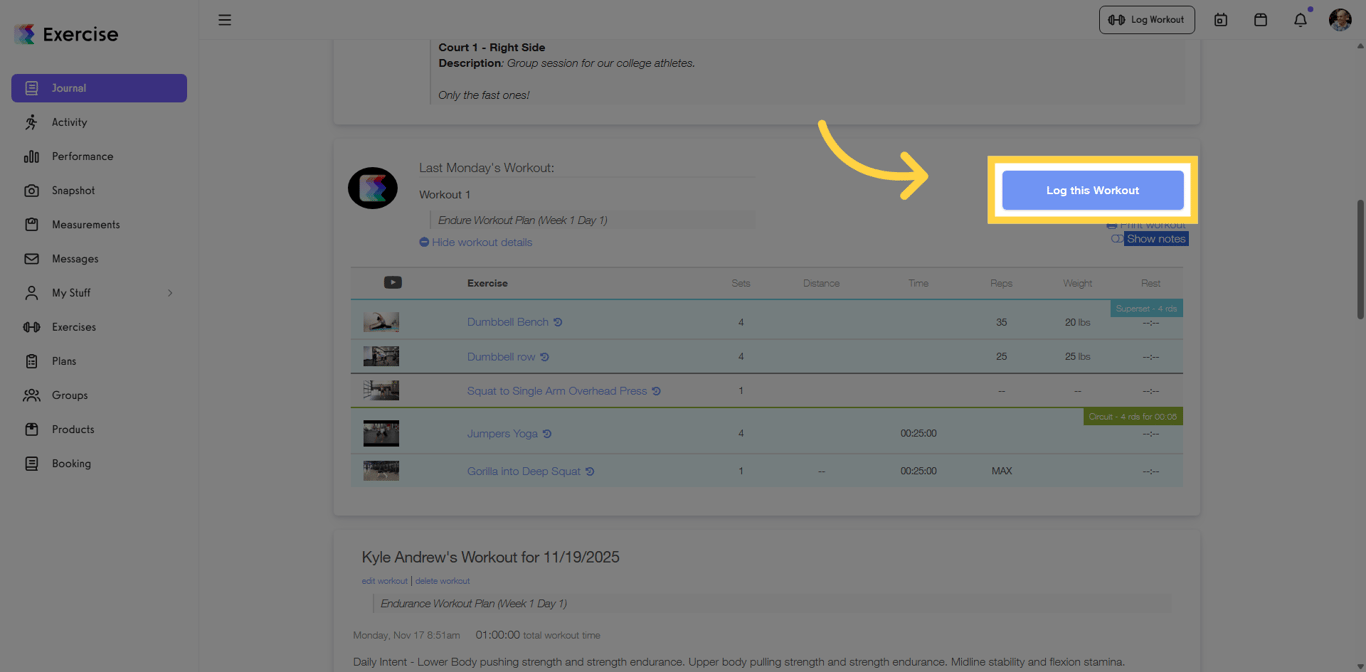This screenshot has width=1366, height=672.
Task: Open the Journal sidebar item
Action: [99, 88]
